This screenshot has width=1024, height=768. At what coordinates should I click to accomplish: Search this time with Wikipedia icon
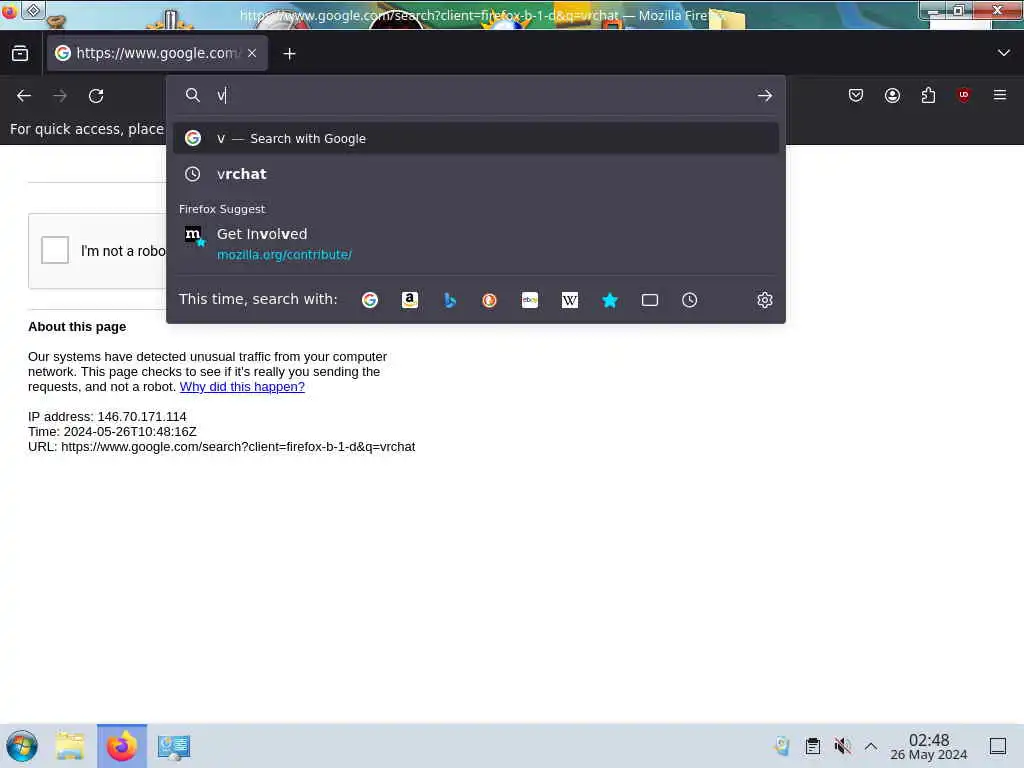pos(569,300)
